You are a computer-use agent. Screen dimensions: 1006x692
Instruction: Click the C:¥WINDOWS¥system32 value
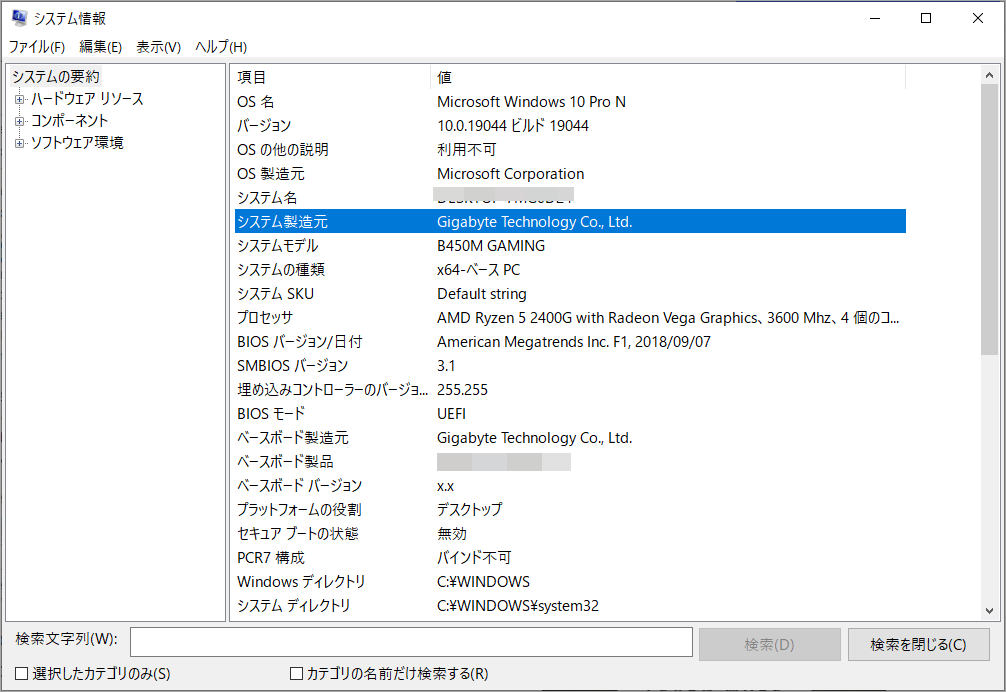coord(518,605)
